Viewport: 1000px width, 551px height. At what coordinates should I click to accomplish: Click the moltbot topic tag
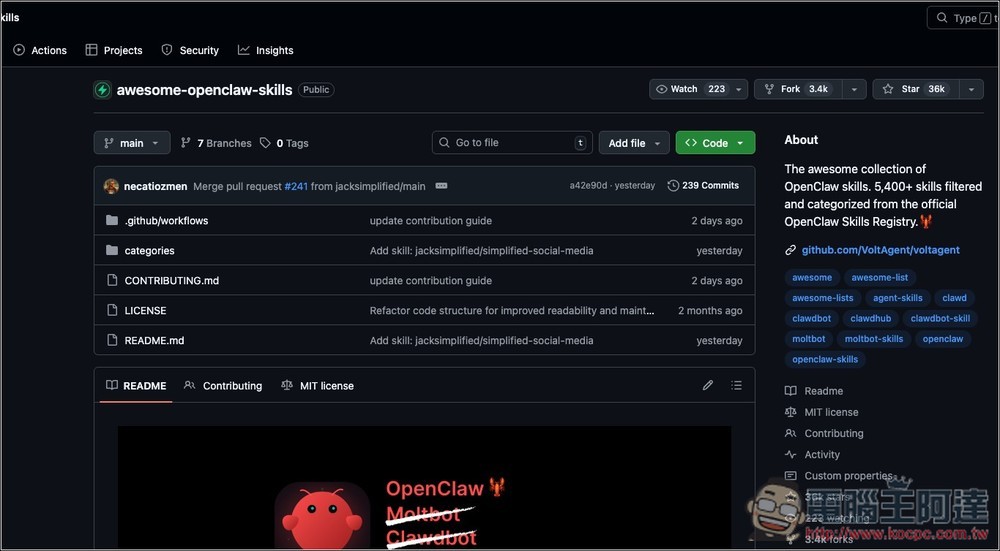(x=809, y=339)
